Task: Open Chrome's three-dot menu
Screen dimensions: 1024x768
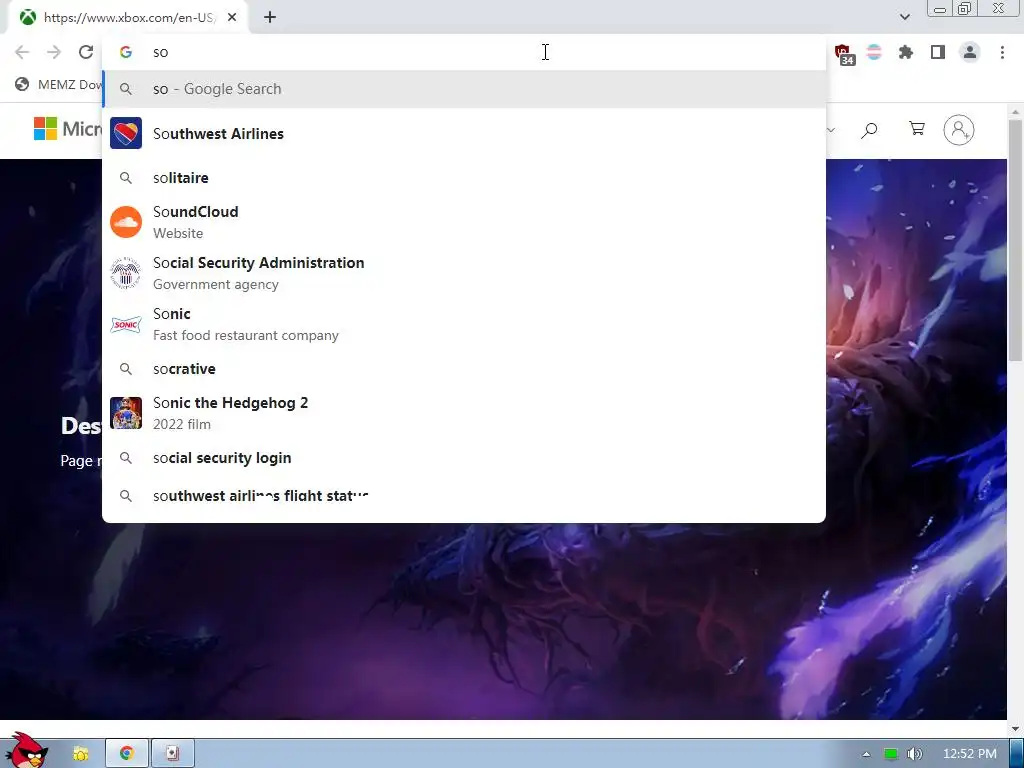Action: tap(1002, 52)
